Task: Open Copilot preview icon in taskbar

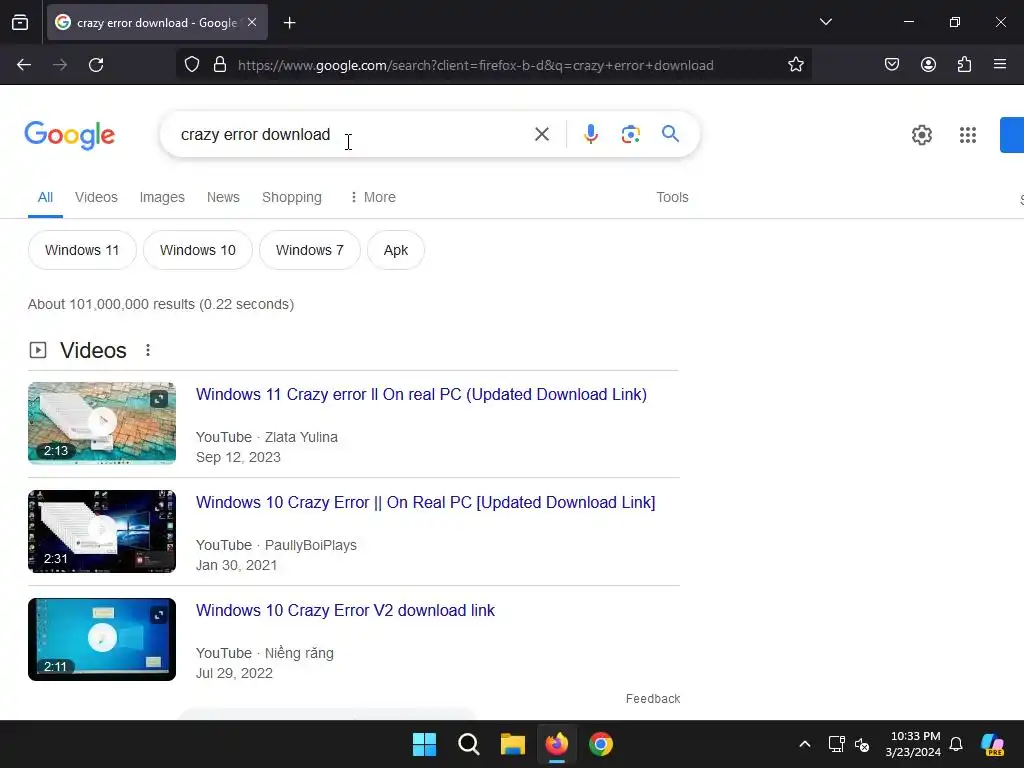Action: pyautogui.click(x=992, y=744)
